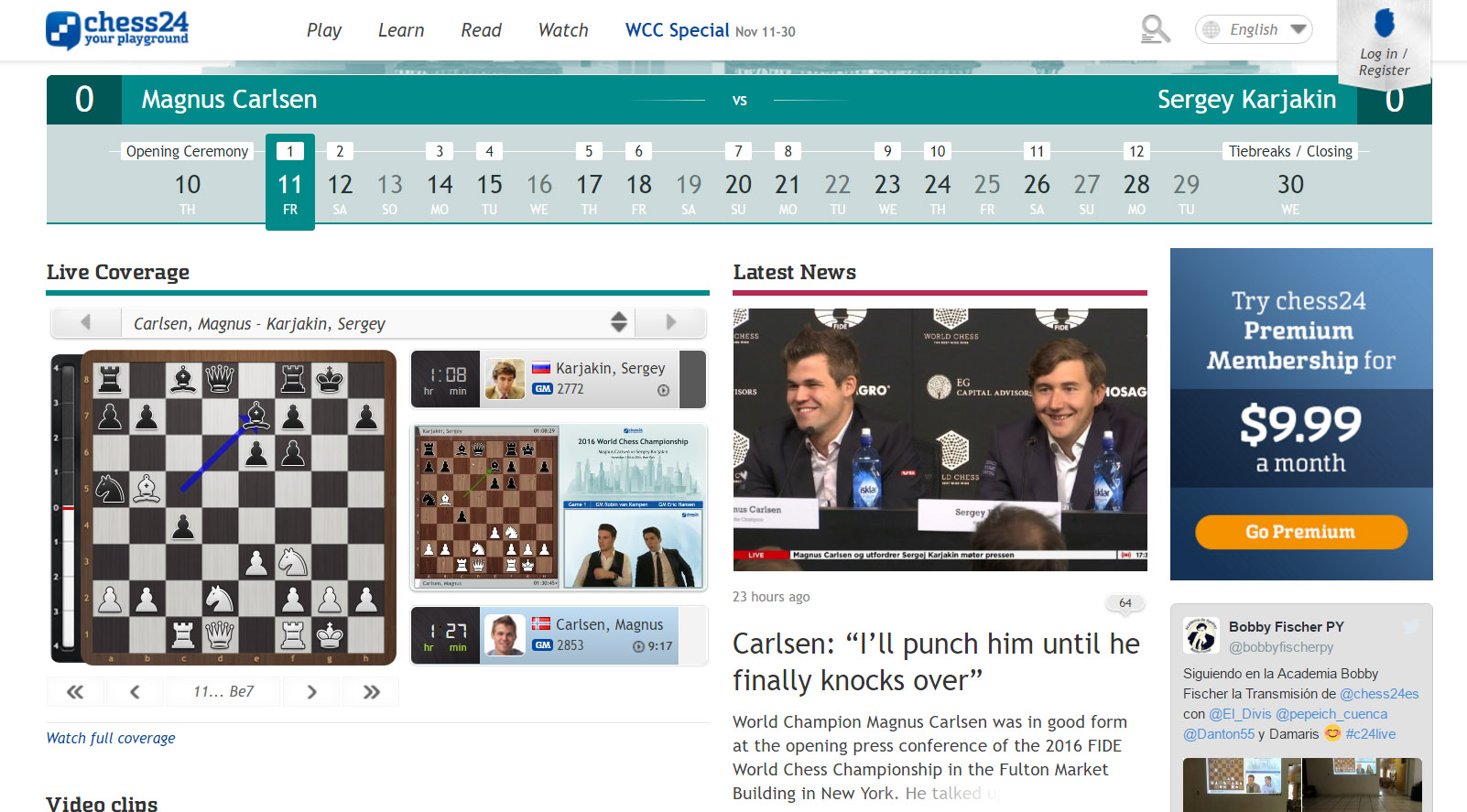
Task: Select game 10 on Thursday 24
Action: [x=937, y=181]
